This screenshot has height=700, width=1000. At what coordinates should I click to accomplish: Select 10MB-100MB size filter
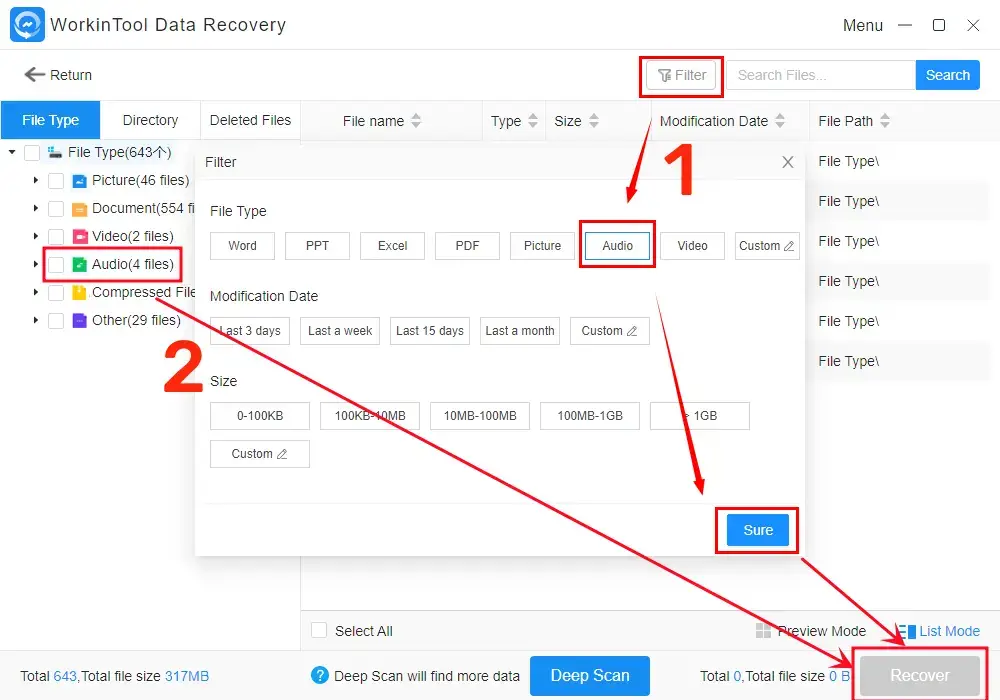pos(480,416)
